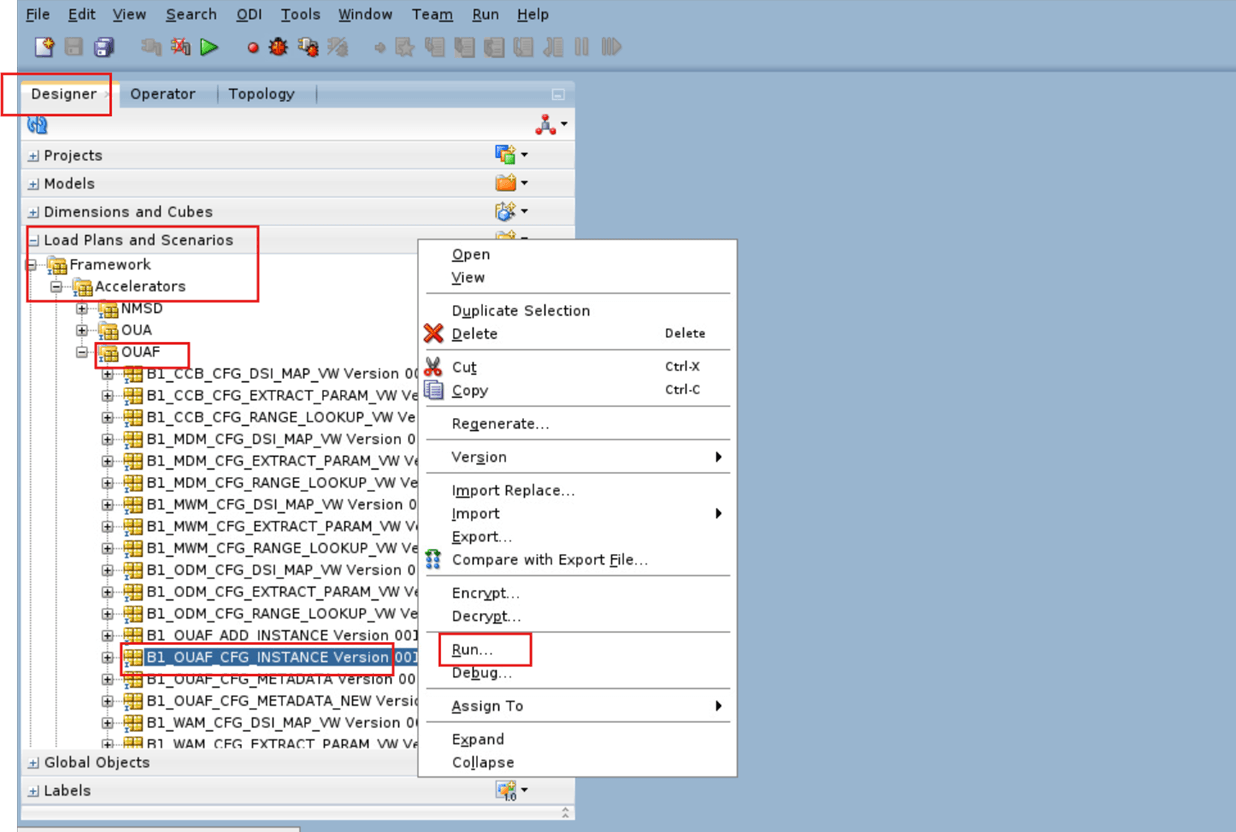Expand the NMSD tree node
The width and height of the screenshot is (1236, 832).
tap(81, 308)
